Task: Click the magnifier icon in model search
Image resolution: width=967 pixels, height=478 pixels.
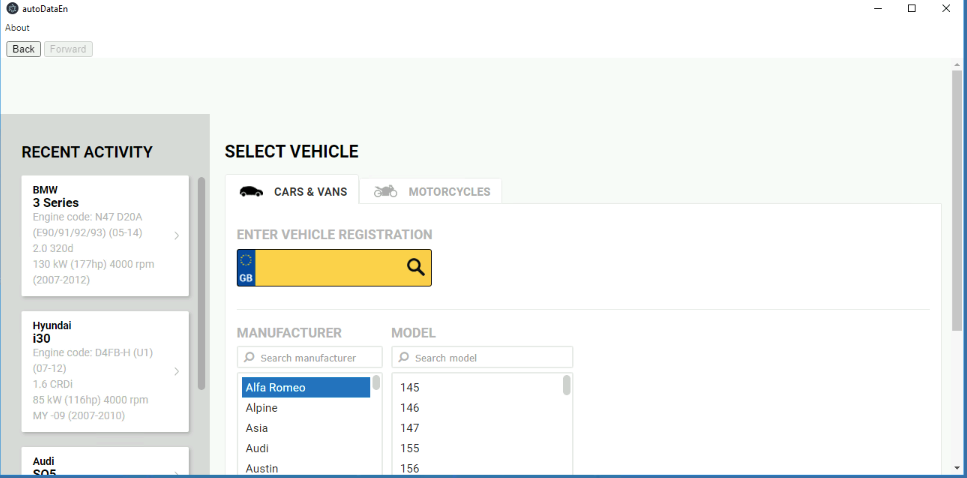Action: point(404,358)
